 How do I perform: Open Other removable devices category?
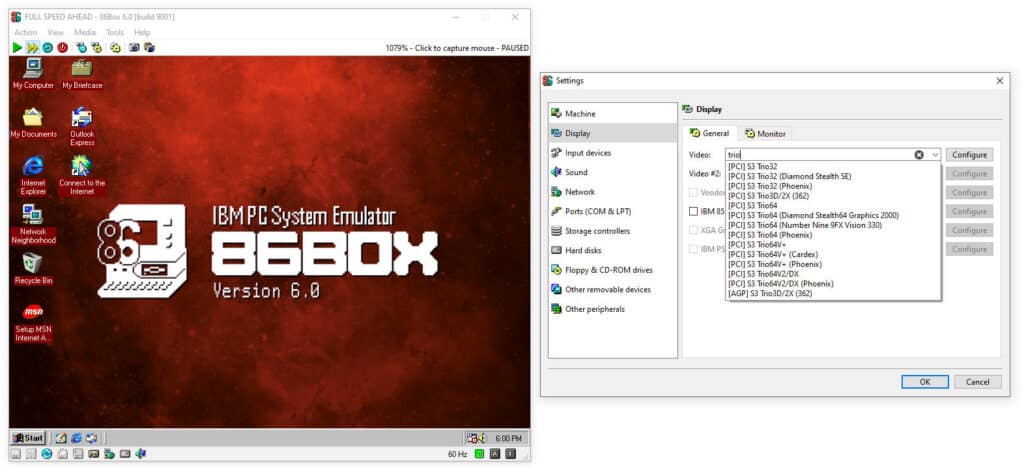click(613, 289)
